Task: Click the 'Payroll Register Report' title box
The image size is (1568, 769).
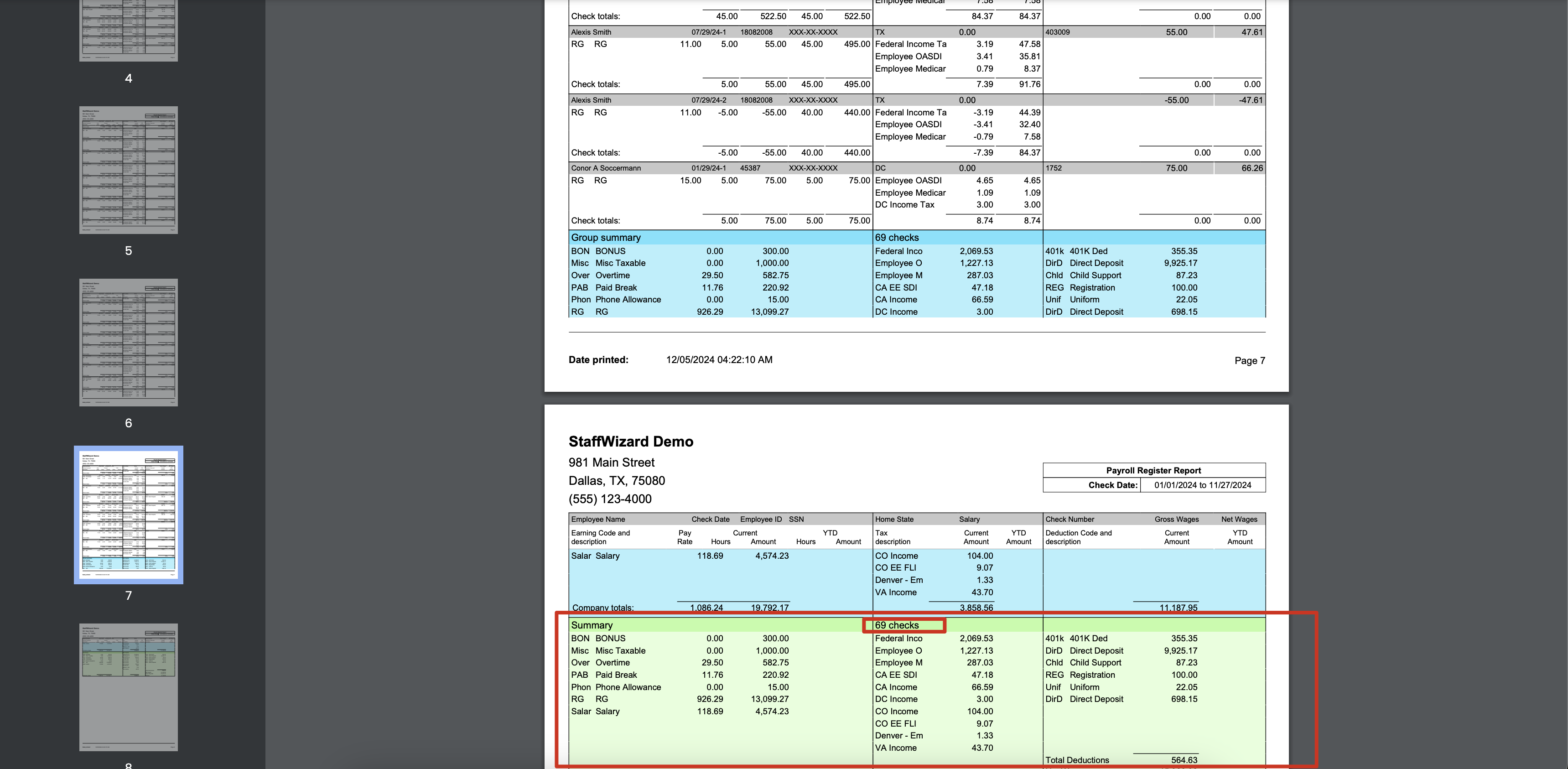Action: 1153,471
